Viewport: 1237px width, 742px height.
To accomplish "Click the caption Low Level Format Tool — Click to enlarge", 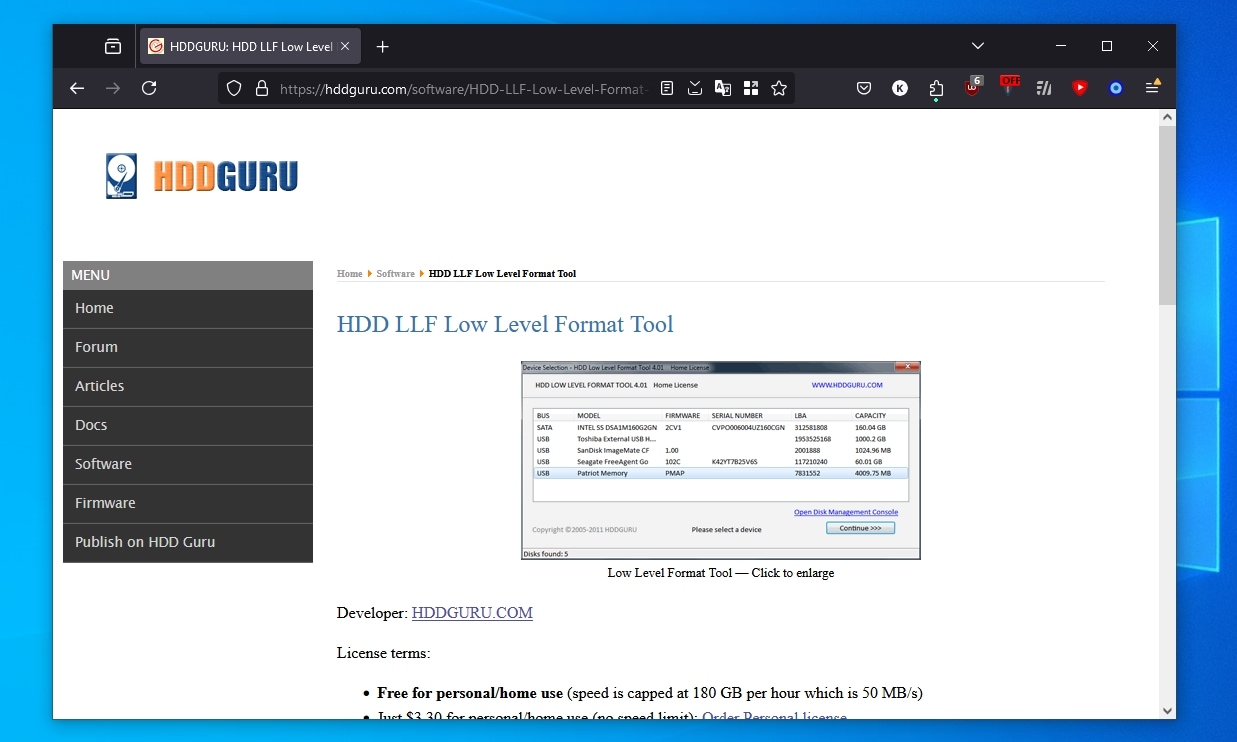I will click(x=720, y=573).
